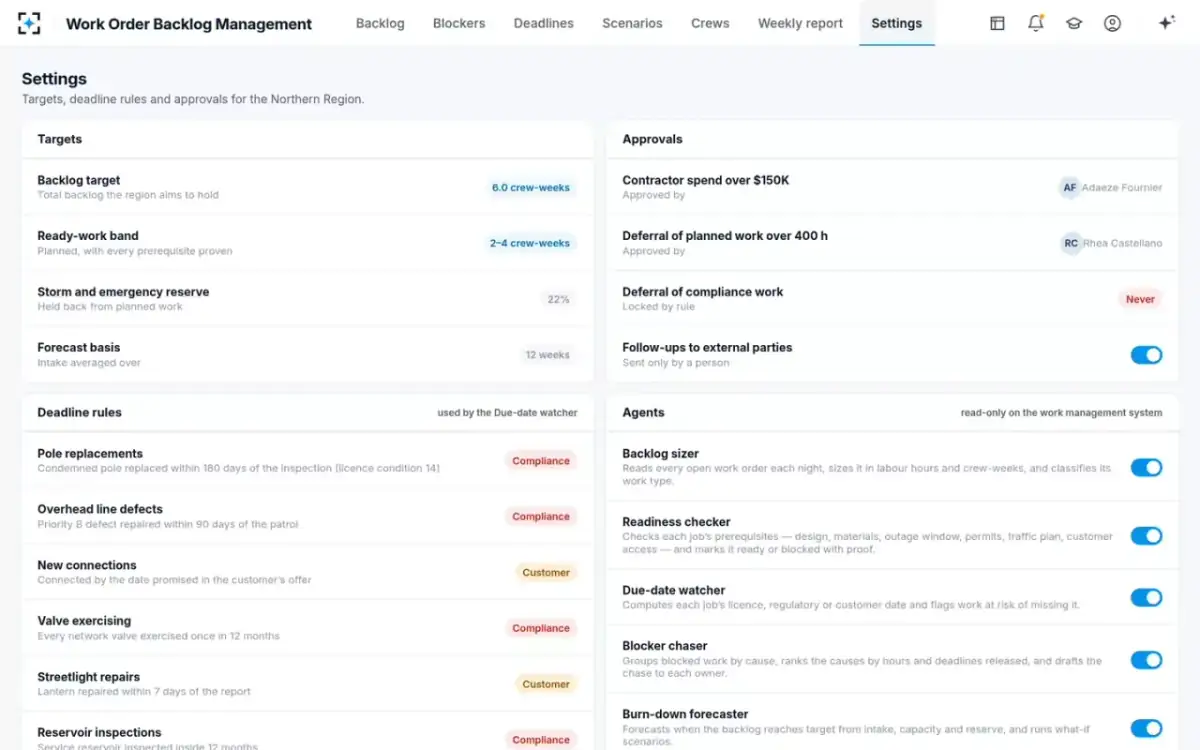Click the Approvals section heading
The height and width of the screenshot is (750, 1200).
(x=653, y=140)
